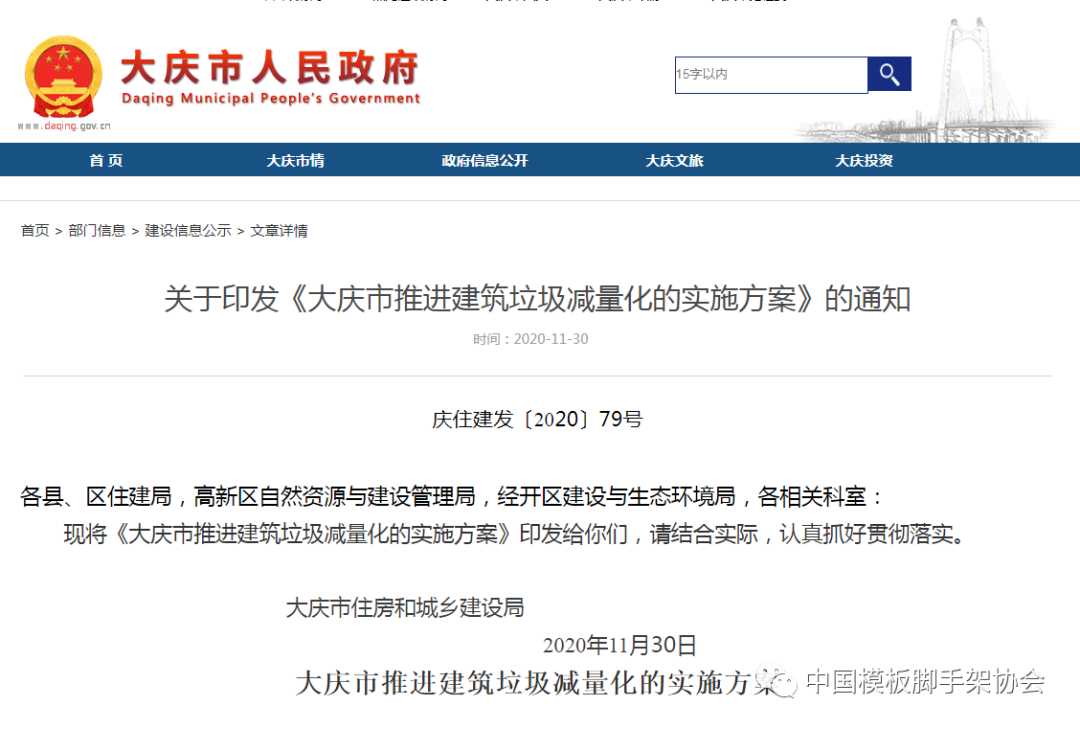Open the 政府信息公开 navigation item
Screen dimensions: 1080x729
485,161
